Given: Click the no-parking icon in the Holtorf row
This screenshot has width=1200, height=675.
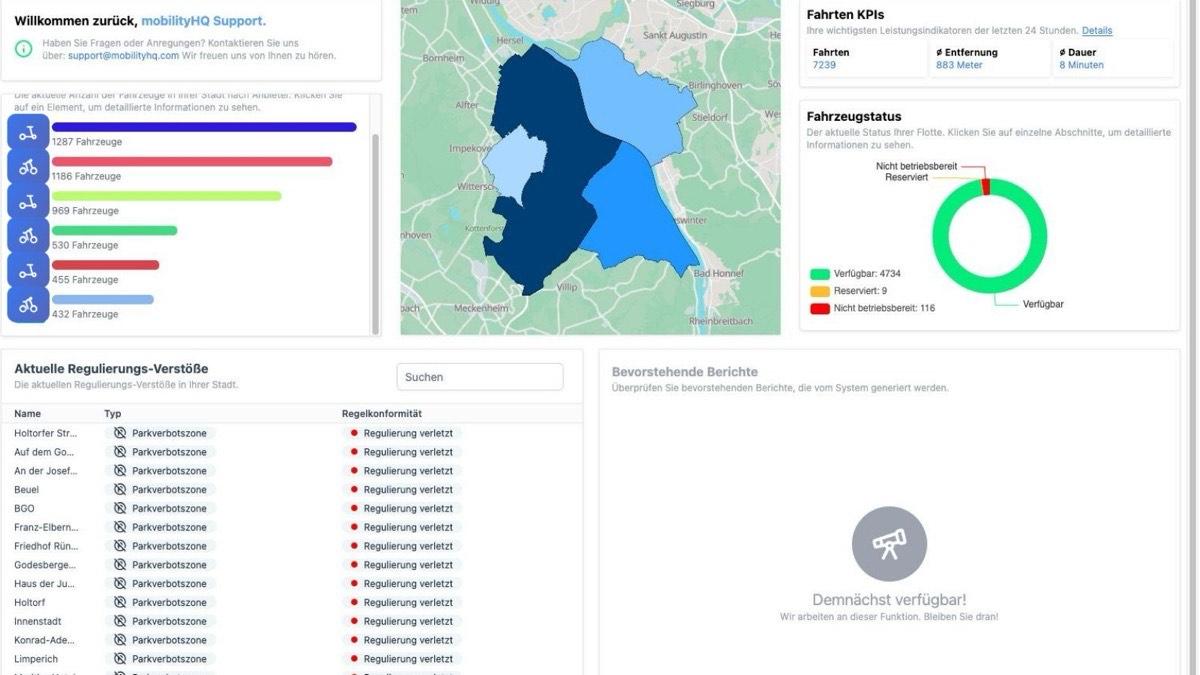Looking at the screenshot, I should coord(120,602).
